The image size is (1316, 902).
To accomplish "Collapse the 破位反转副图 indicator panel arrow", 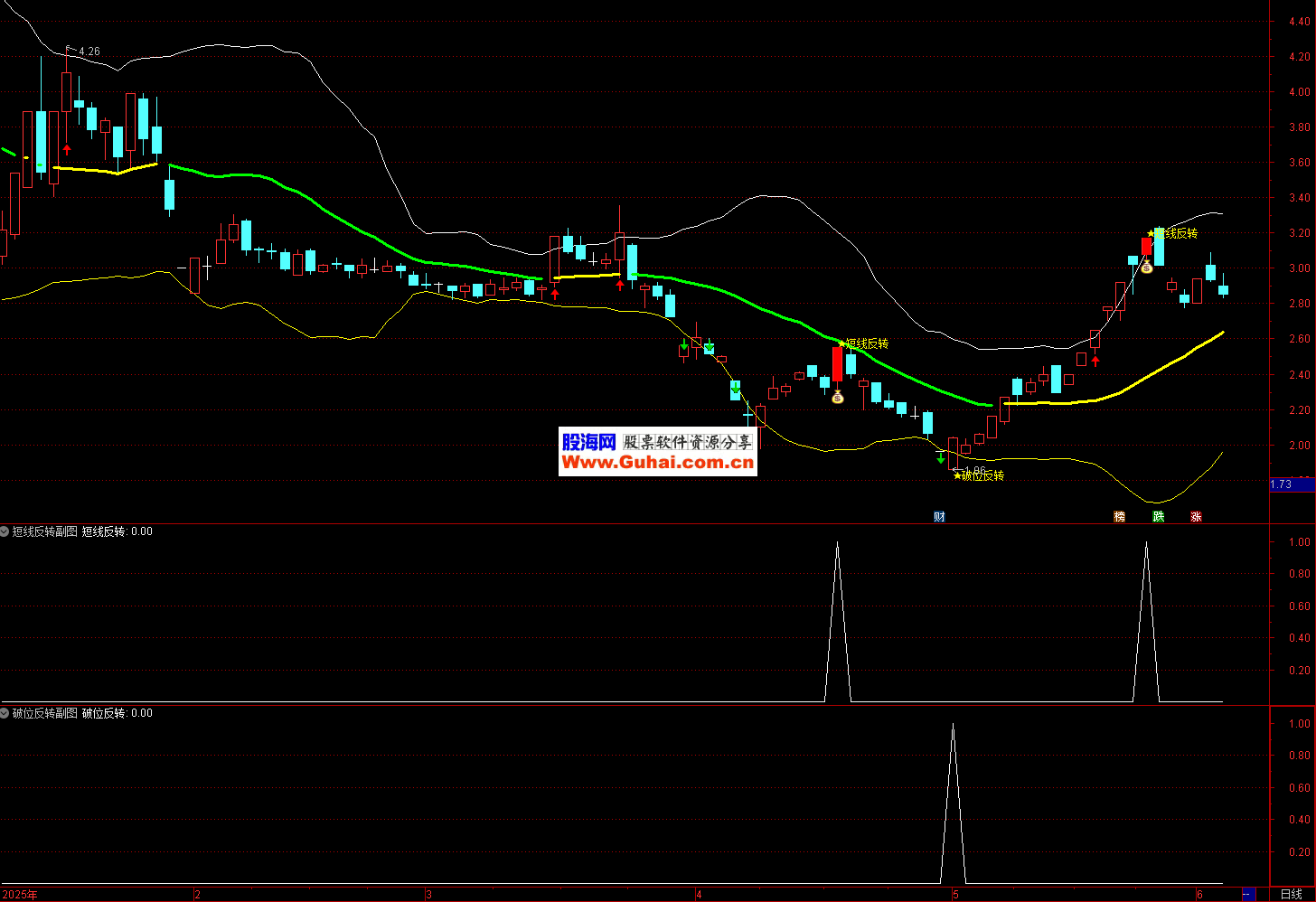I will coord(5,713).
